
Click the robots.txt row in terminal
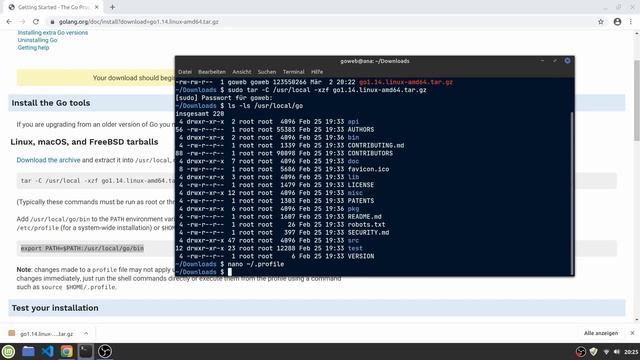(x=281, y=224)
